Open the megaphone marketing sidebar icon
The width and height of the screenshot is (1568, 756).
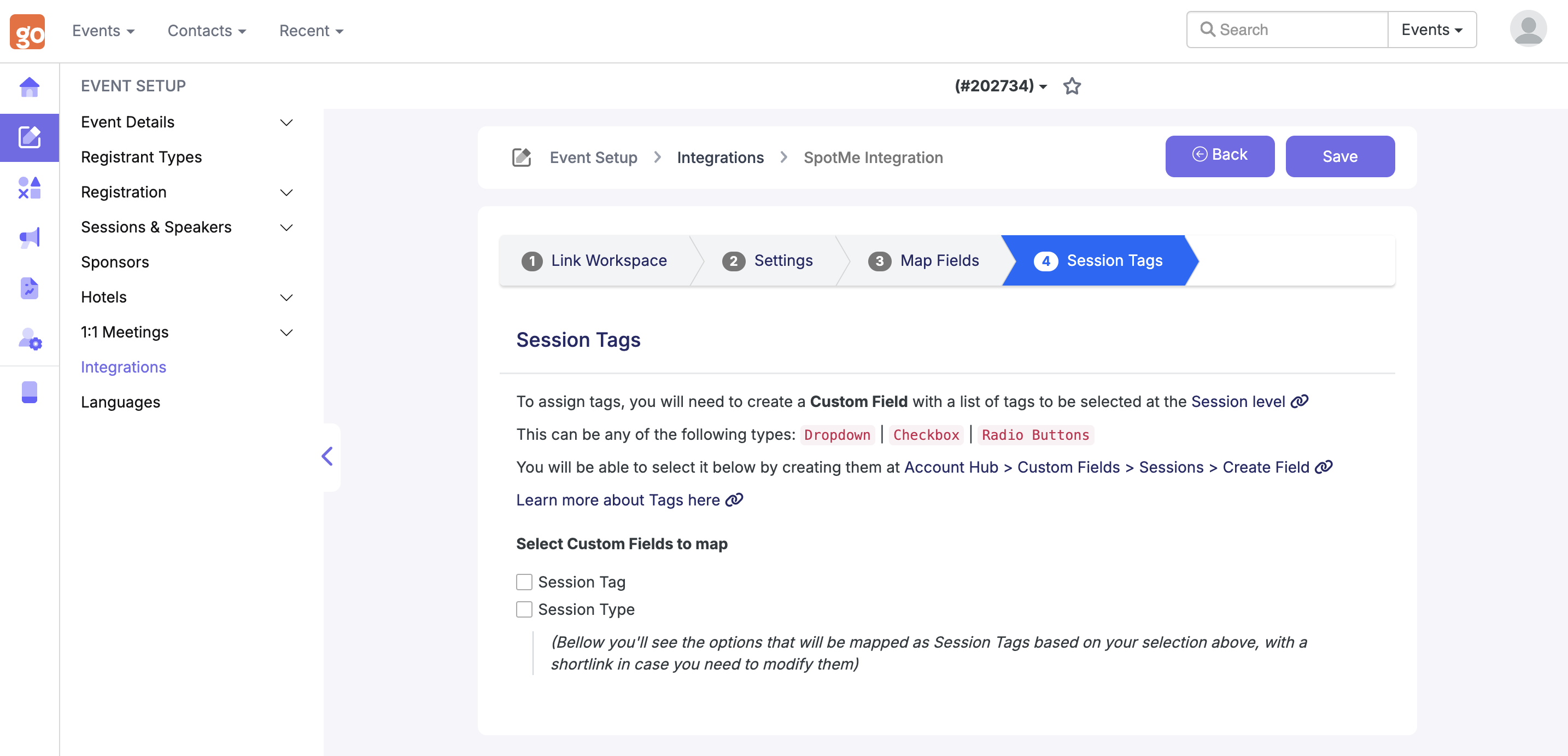pos(29,237)
